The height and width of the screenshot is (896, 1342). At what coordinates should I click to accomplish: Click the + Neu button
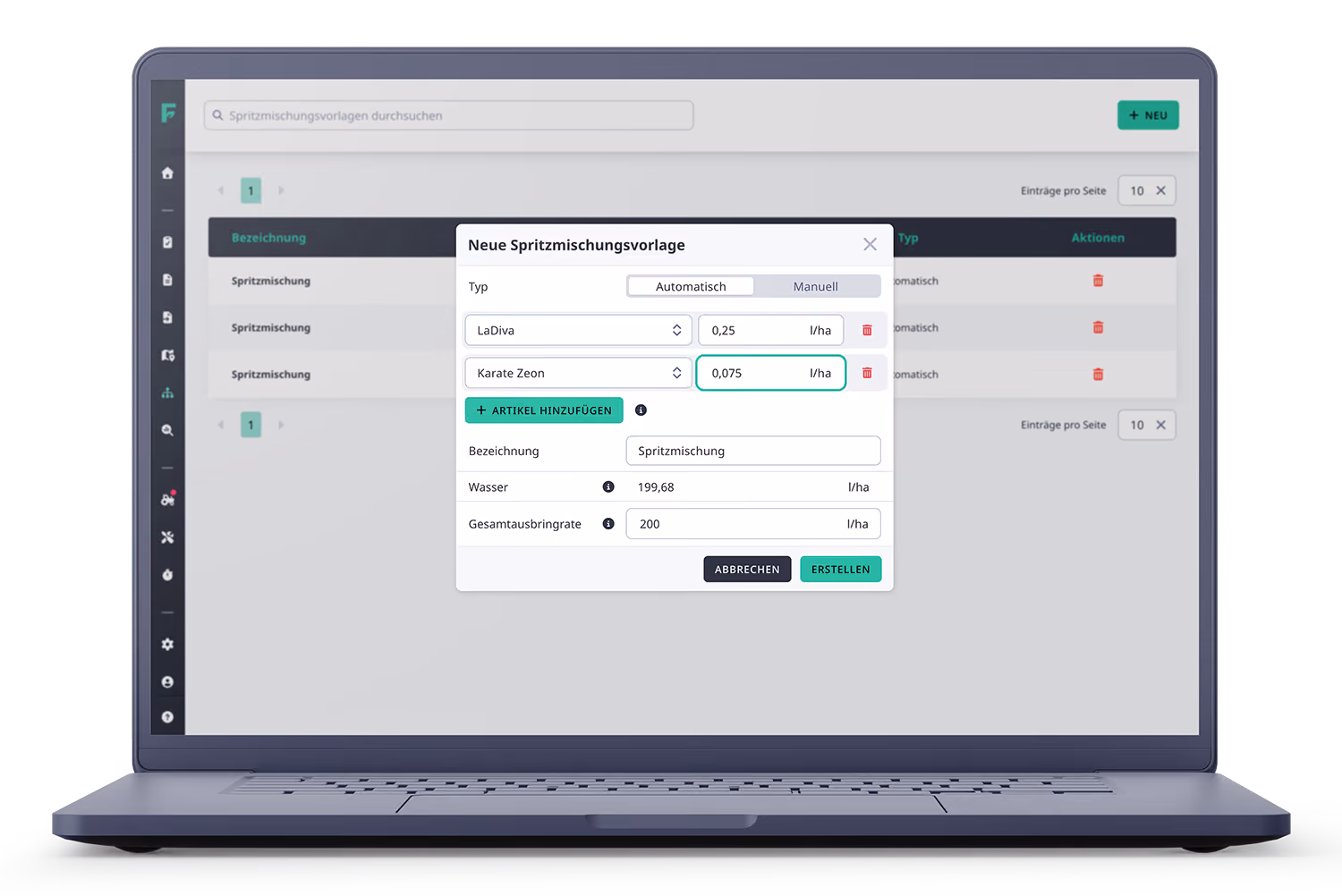(1148, 115)
